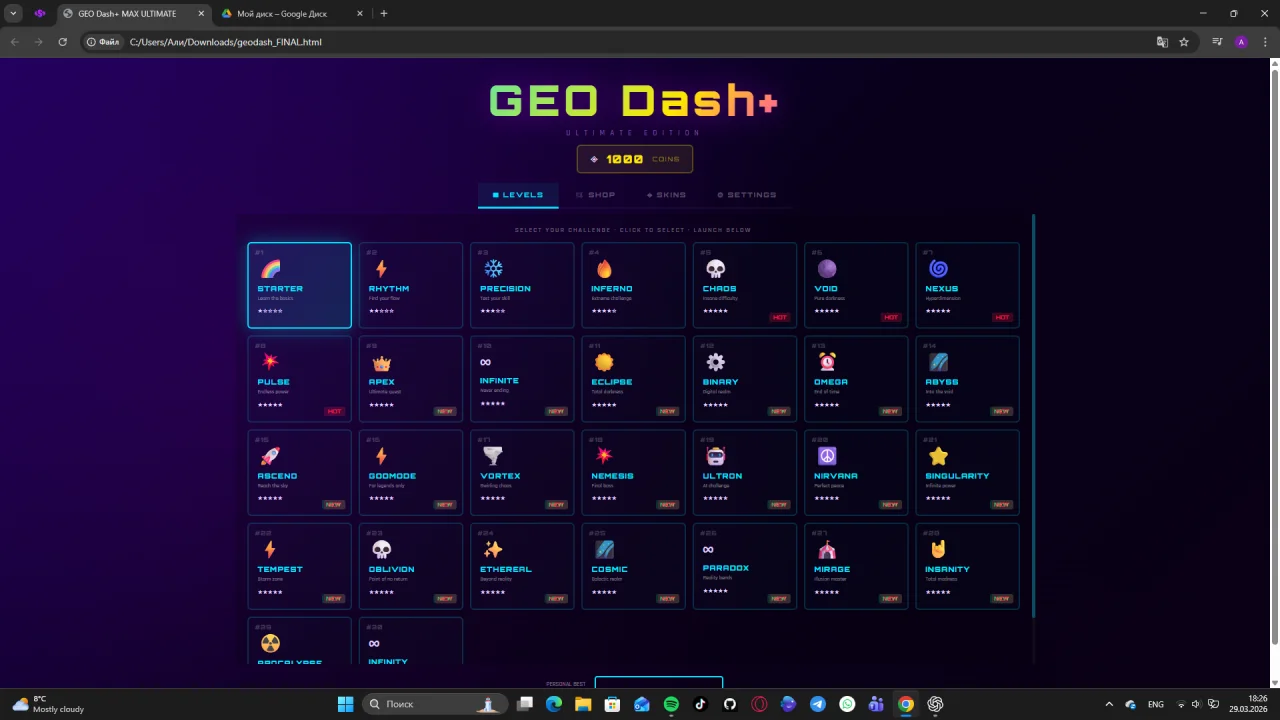This screenshot has width=1280, height=720.
Task: Select the INFERNO flame icon
Action: coord(604,269)
